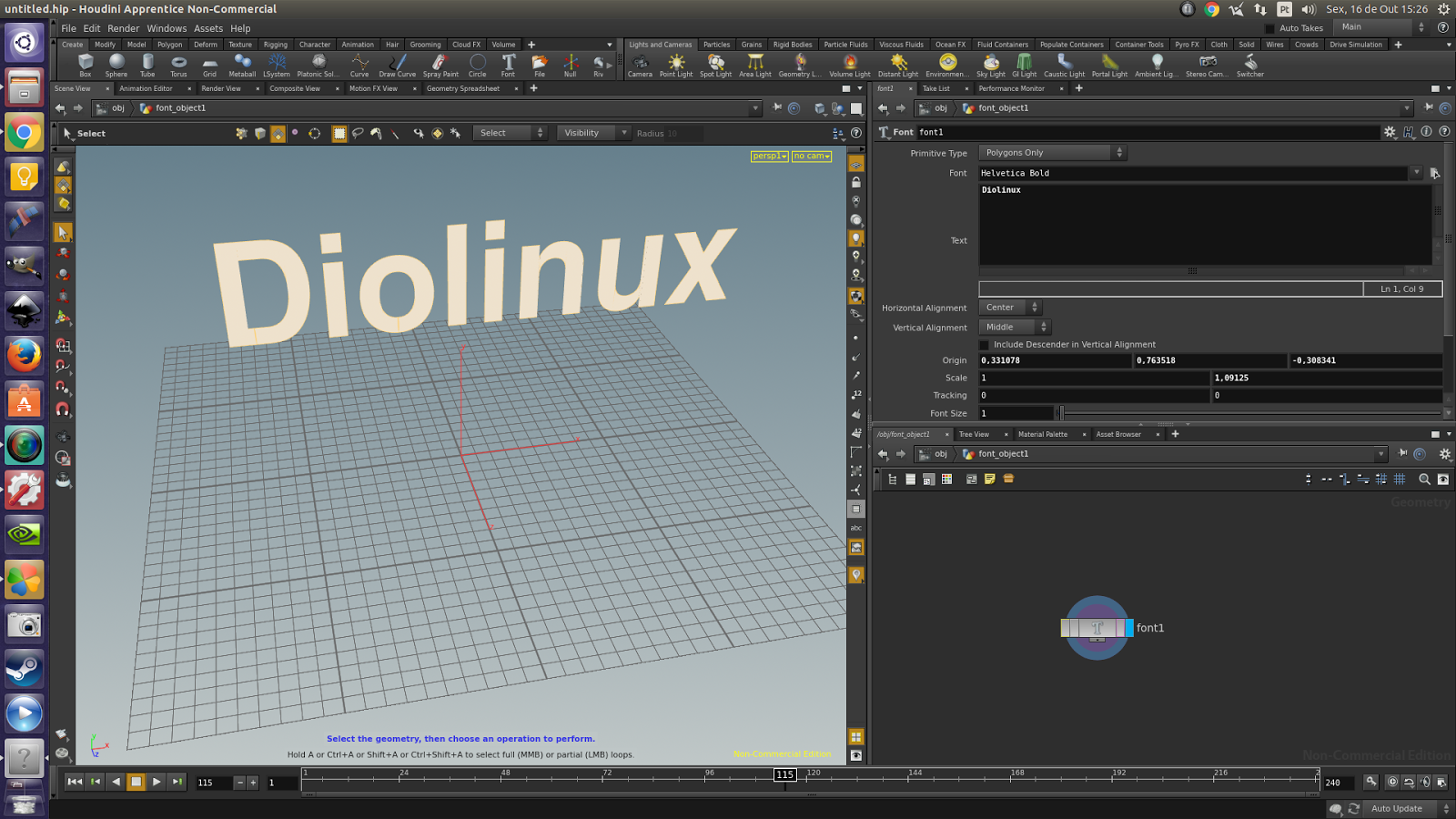The height and width of the screenshot is (819, 1456).
Task: Open the Vertical Alignment dropdown
Action: tap(1015, 328)
